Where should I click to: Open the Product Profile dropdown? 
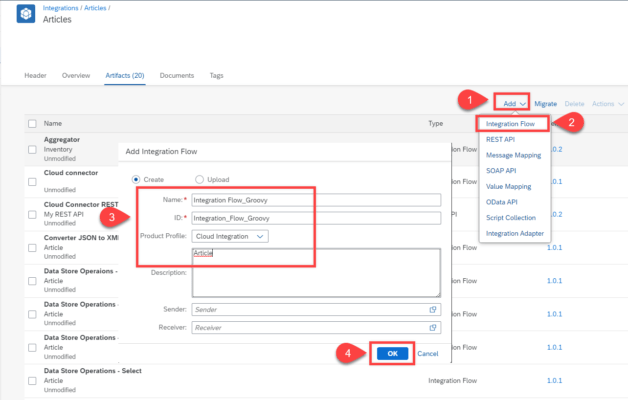(x=231, y=236)
